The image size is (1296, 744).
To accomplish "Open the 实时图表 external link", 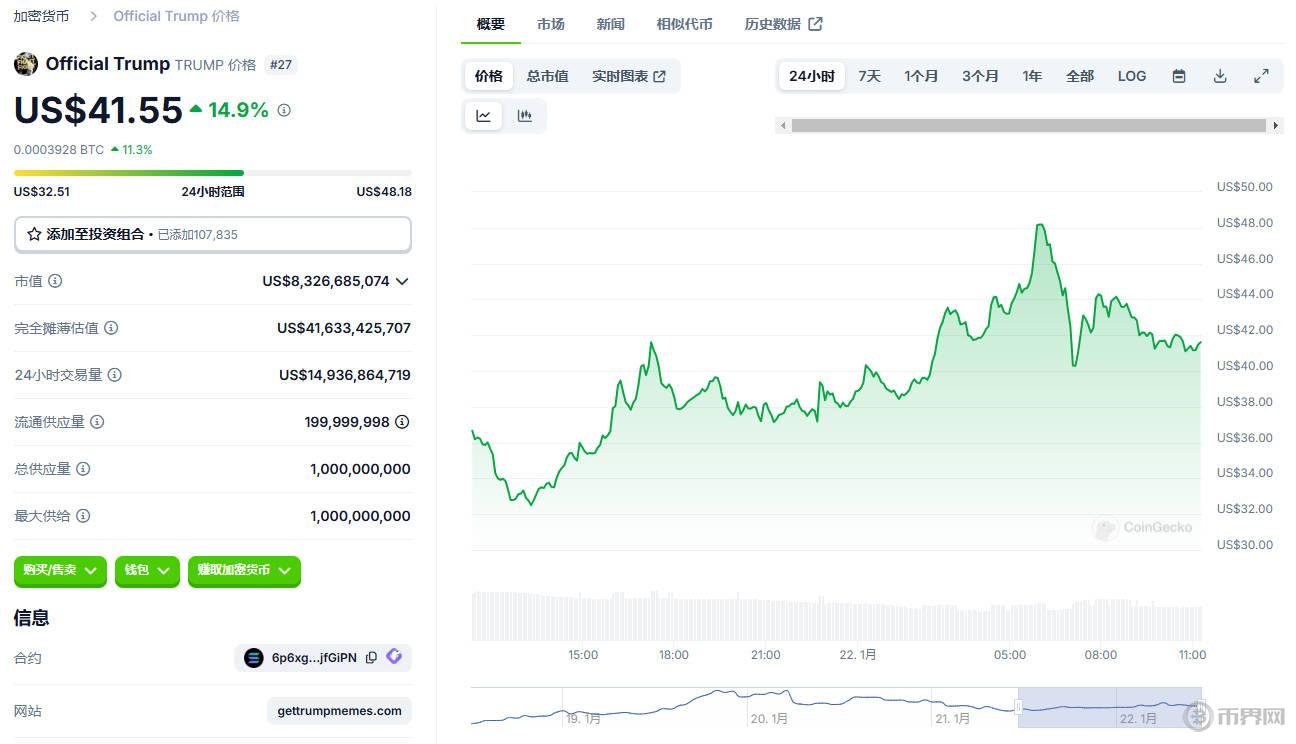I will 629,76.
